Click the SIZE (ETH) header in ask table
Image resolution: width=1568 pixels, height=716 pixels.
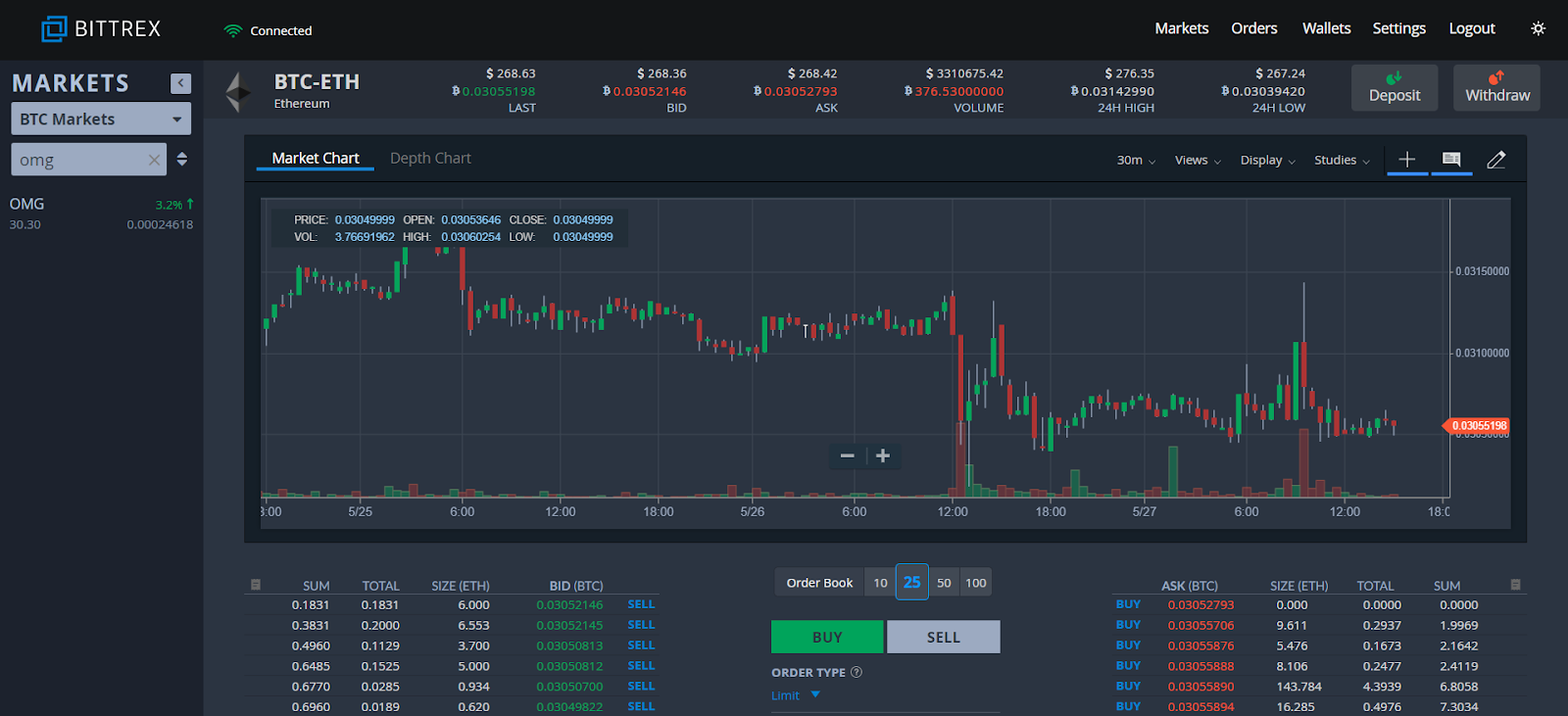pyautogui.click(x=1299, y=586)
